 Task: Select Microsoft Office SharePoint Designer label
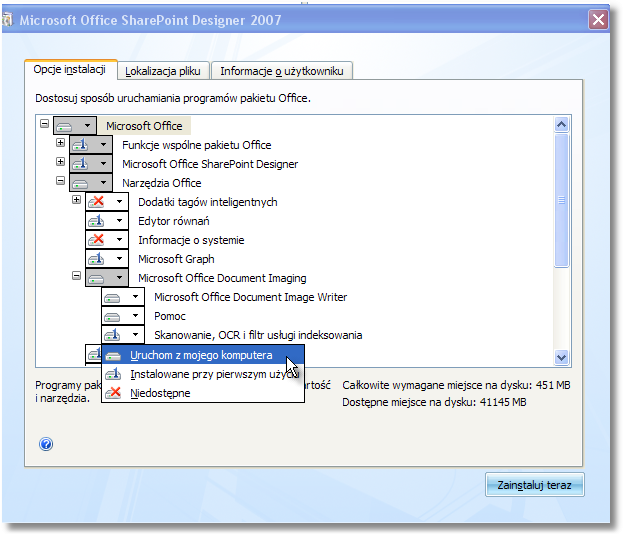click(210, 164)
